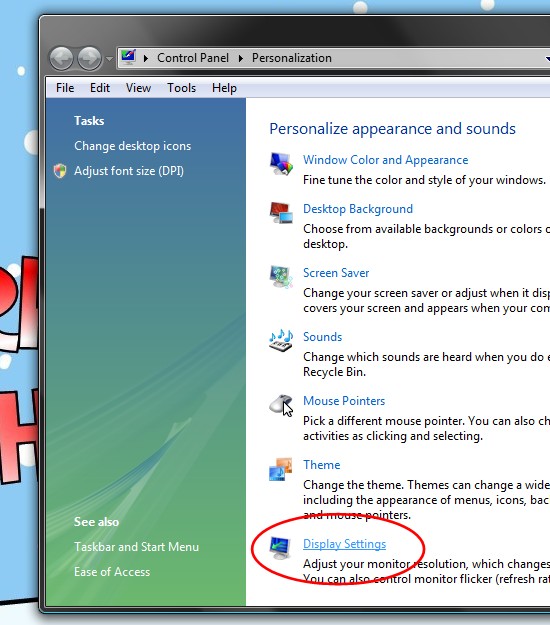Open the File menu
Viewport: 550px width, 625px height.
coord(65,88)
